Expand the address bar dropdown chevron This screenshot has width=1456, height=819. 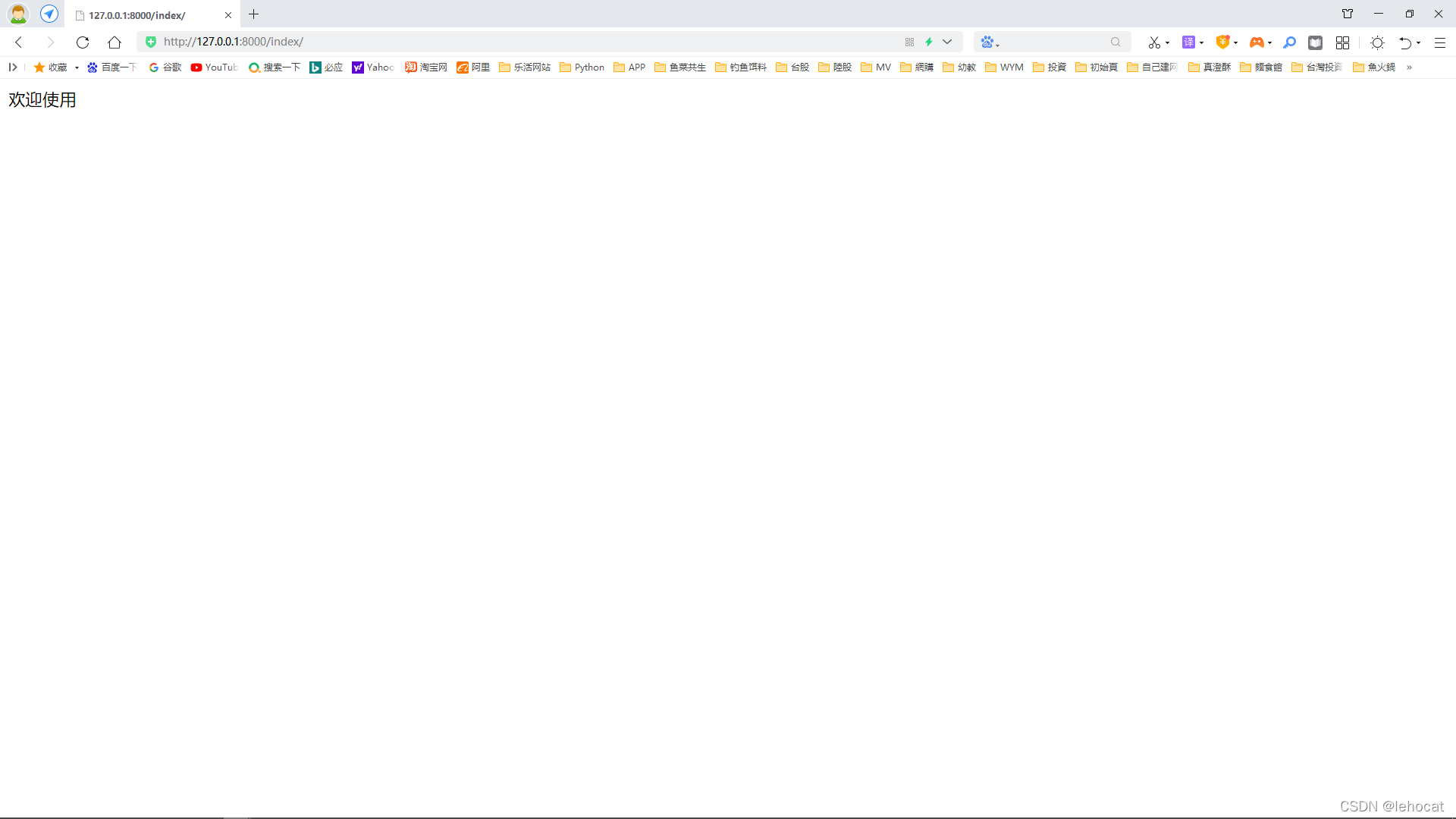click(947, 42)
